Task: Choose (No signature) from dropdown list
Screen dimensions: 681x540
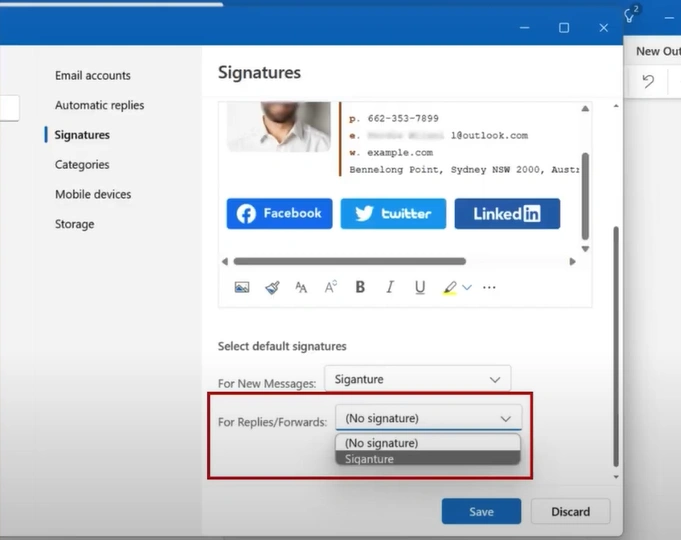Action: 428,443
